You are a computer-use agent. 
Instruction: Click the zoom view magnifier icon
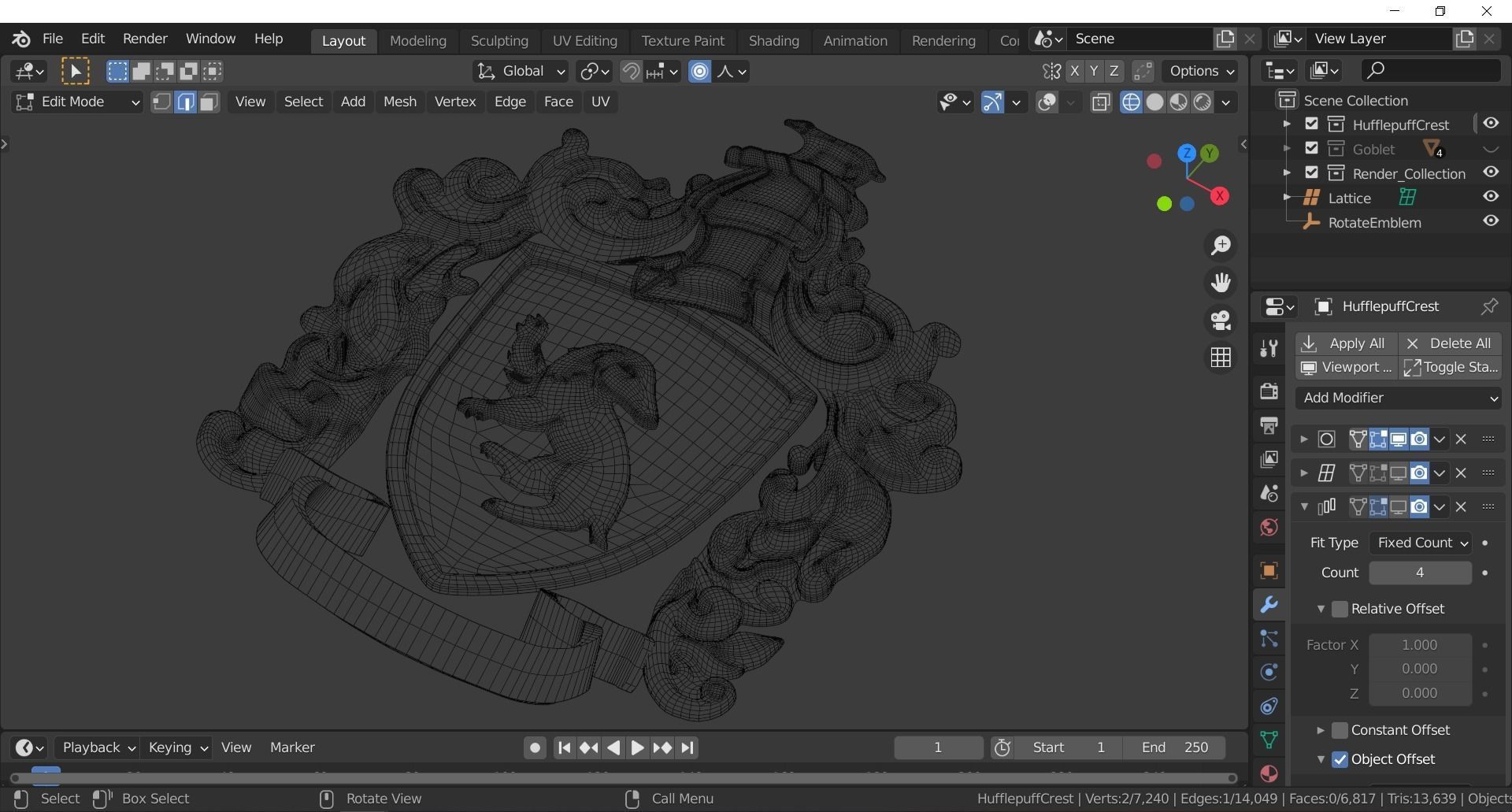(1221, 246)
